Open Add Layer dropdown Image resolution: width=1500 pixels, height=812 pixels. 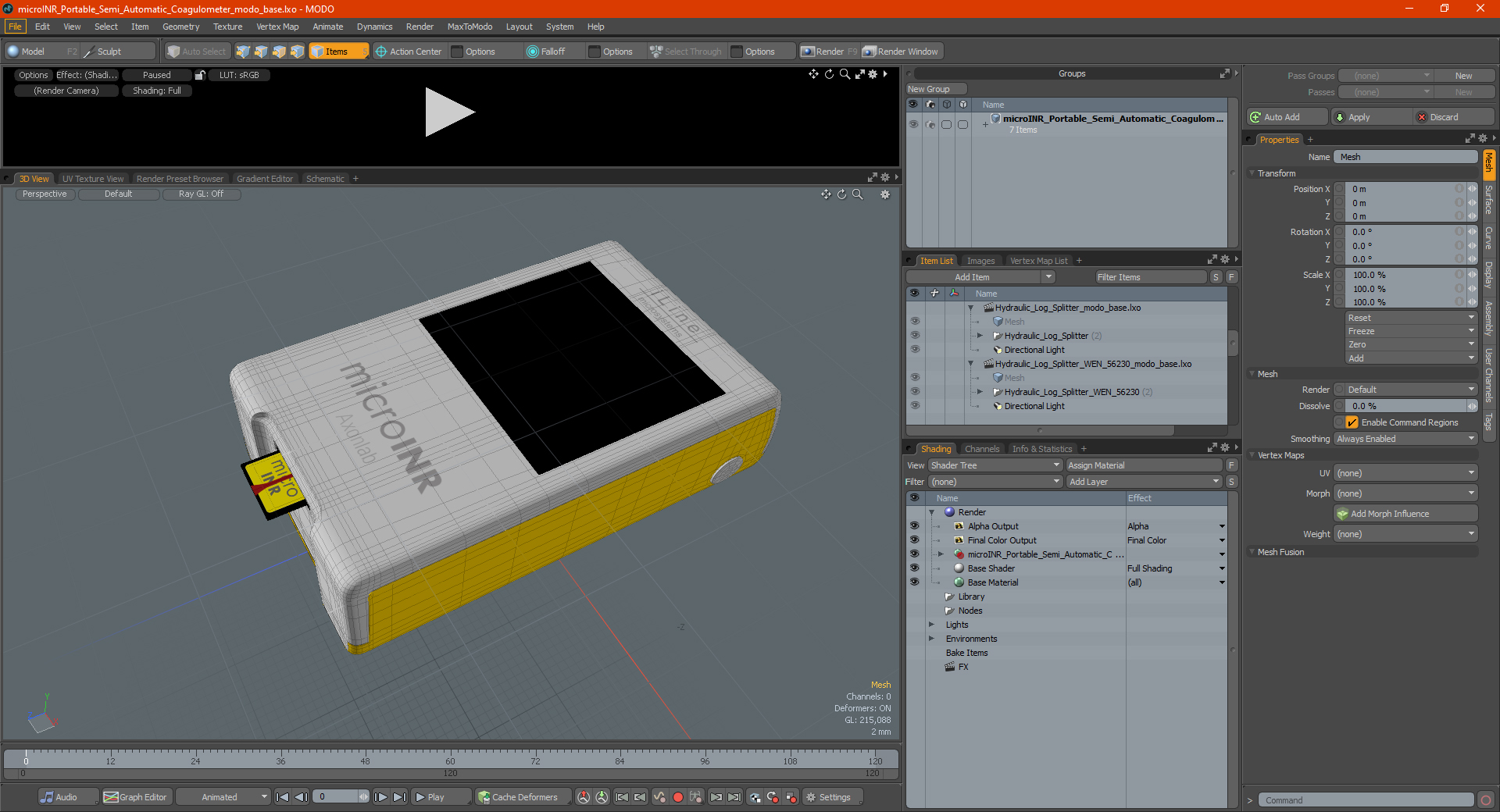[1144, 482]
